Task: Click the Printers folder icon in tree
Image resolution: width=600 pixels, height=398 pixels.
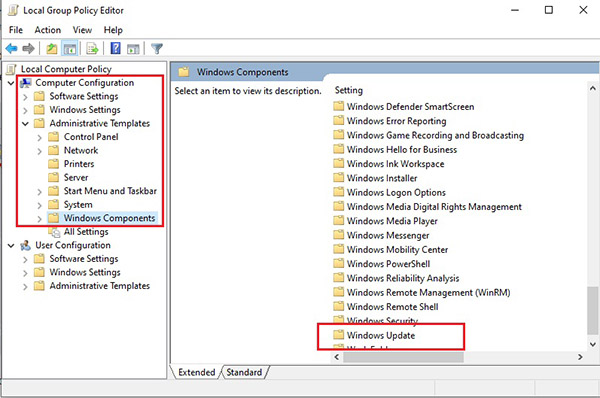Action: pyautogui.click(x=54, y=164)
